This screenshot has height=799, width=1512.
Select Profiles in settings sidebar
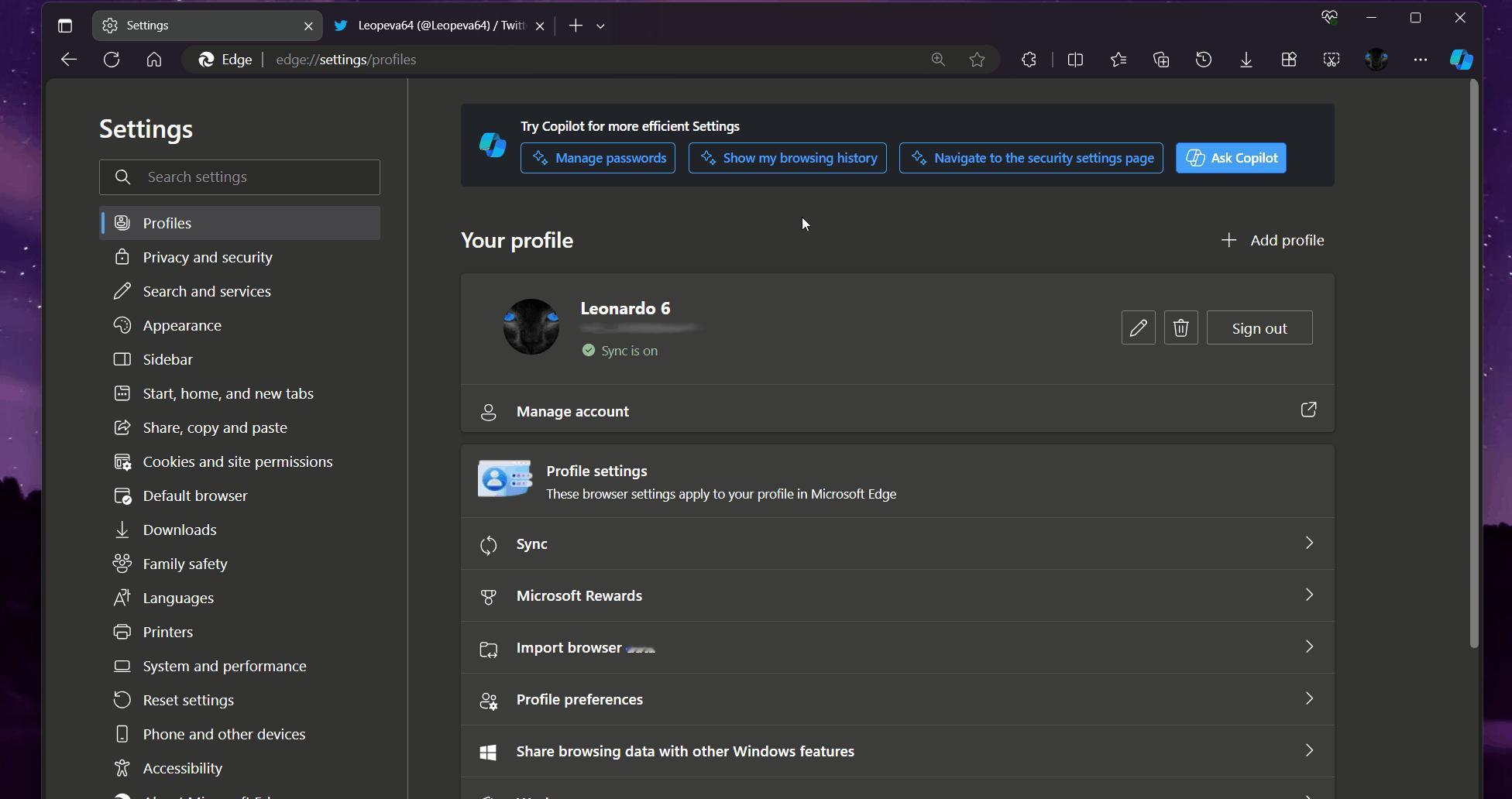239,223
